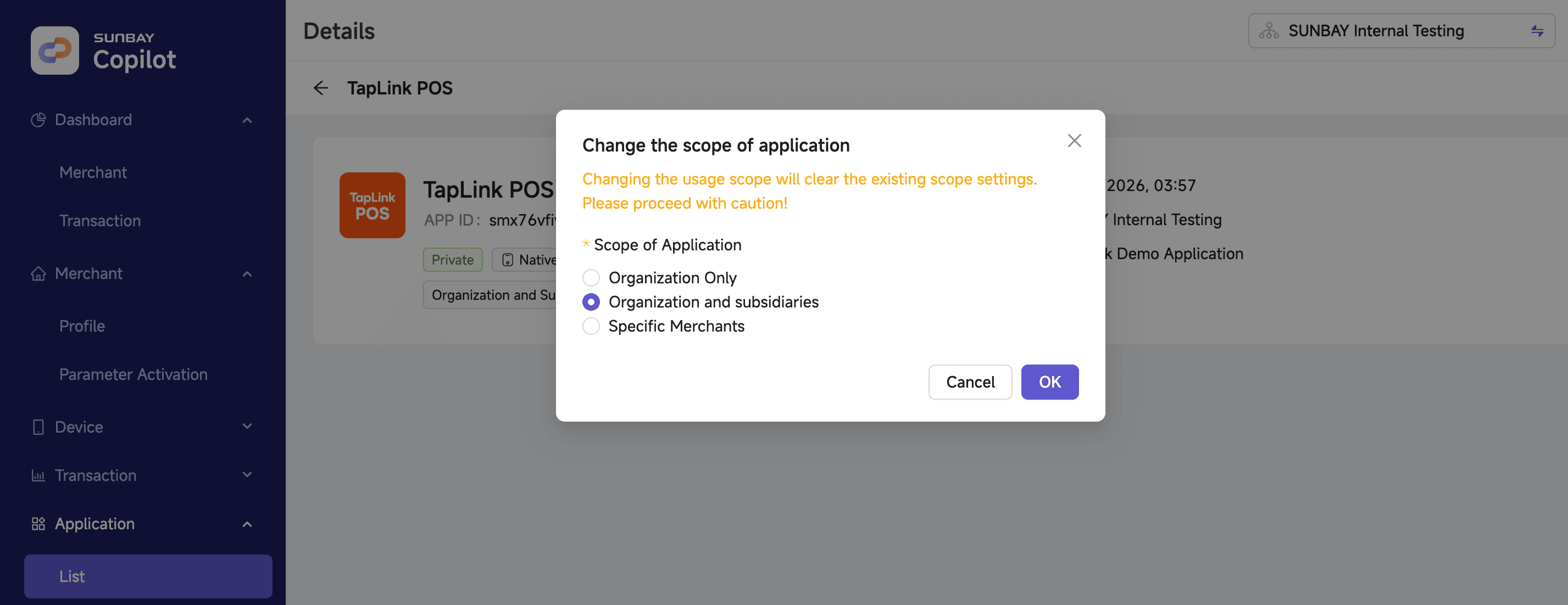Screen dimensions: 1568x605
Task: Click the Organization and Su... scope tag
Action: [x=490, y=295]
